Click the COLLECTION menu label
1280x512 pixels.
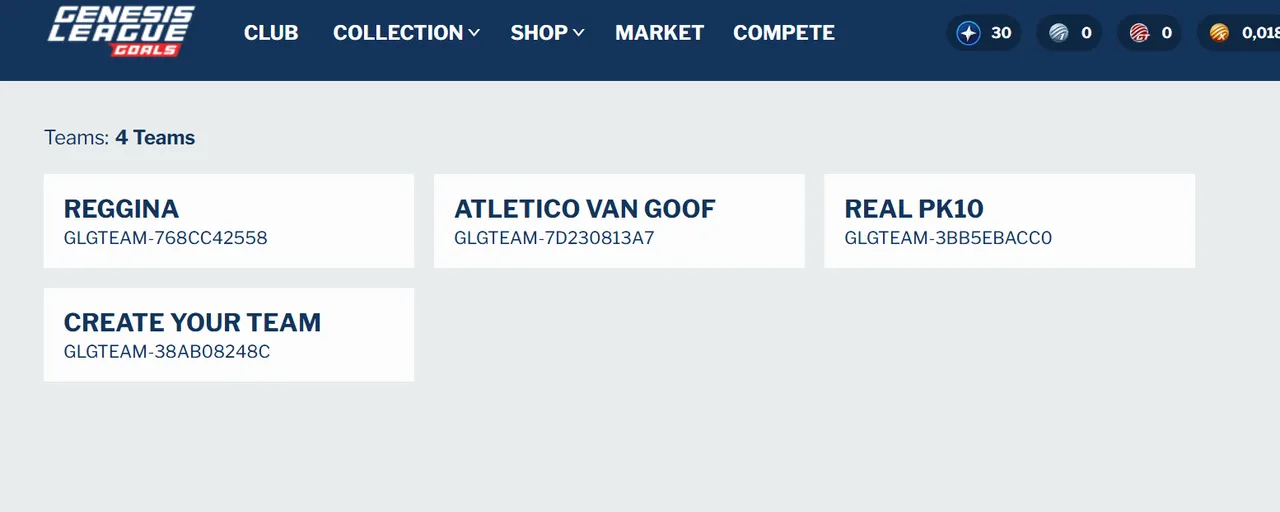click(x=398, y=33)
